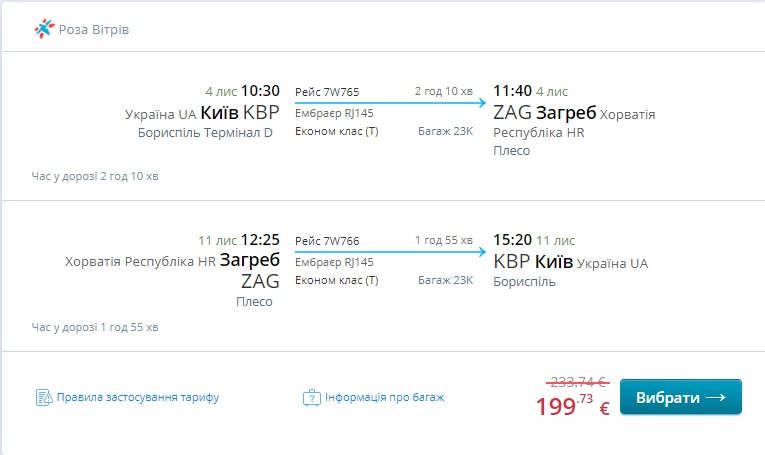Click the baggage info suitcase icon

(310, 397)
